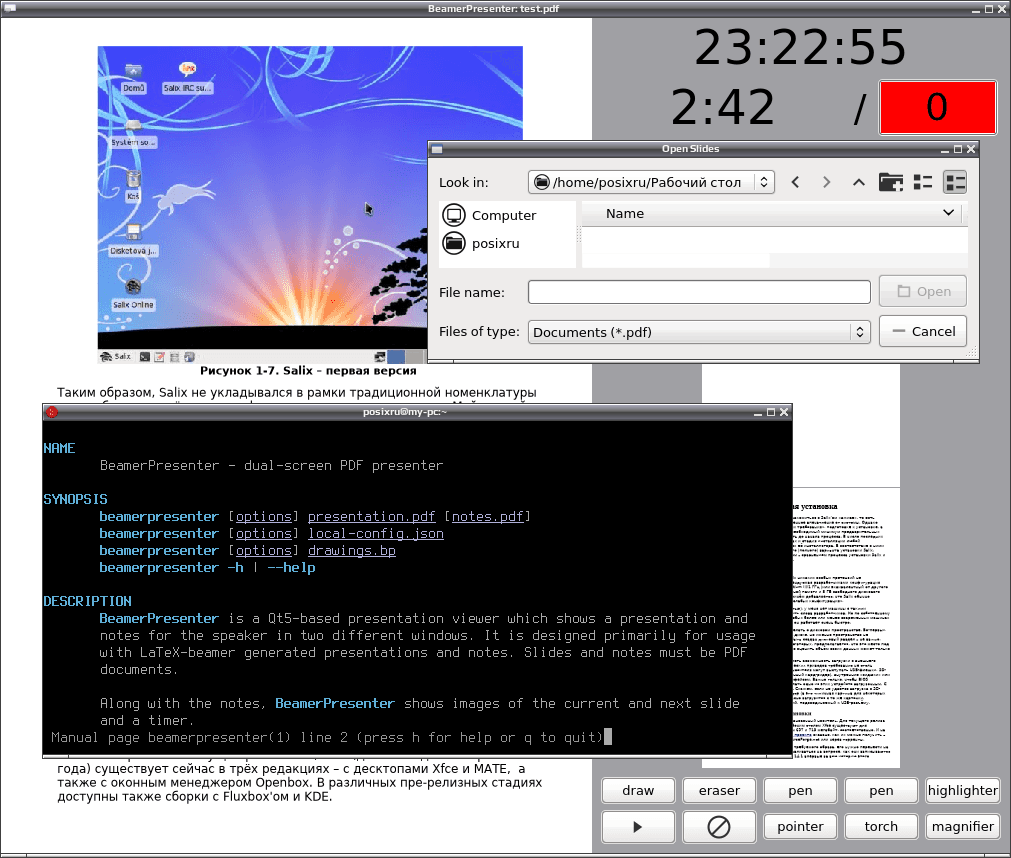Navigate to parent directory in Open Slides
The width and height of the screenshot is (1011, 858).
tap(858, 182)
